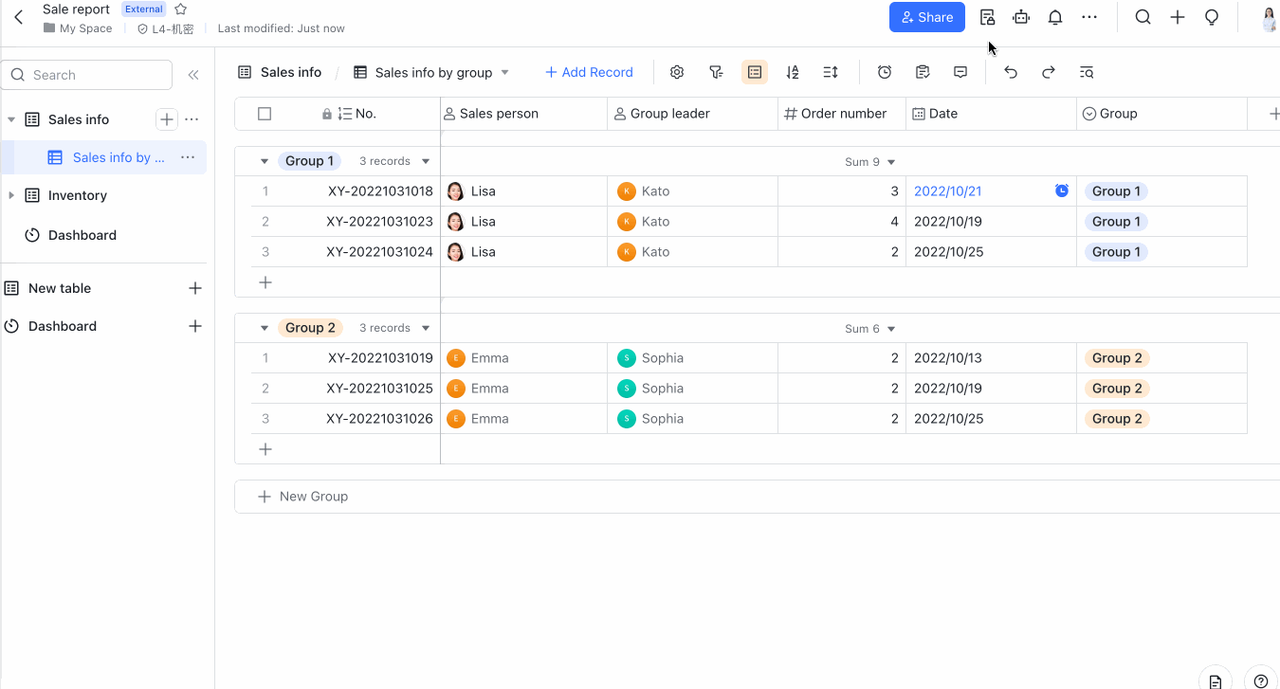Viewport: 1280px width, 689px height.
Task: Open the Sum 9 summary dropdown
Action: point(869,162)
